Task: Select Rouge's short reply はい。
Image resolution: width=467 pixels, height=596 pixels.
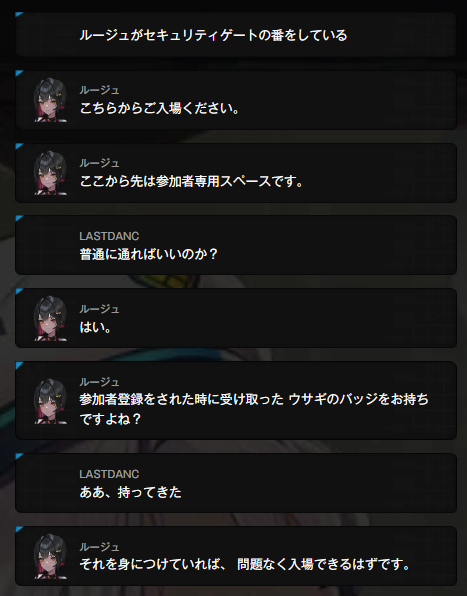Action: tap(95, 327)
